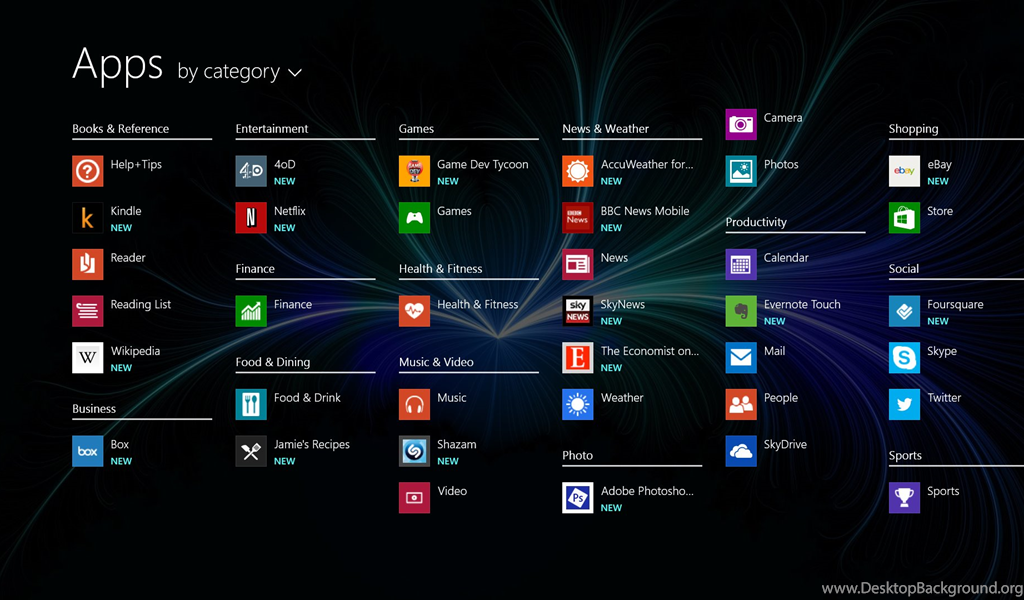Open the Reader app icon
The width and height of the screenshot is (1024, 600).
pyautogui.click(x=88, y=264)
